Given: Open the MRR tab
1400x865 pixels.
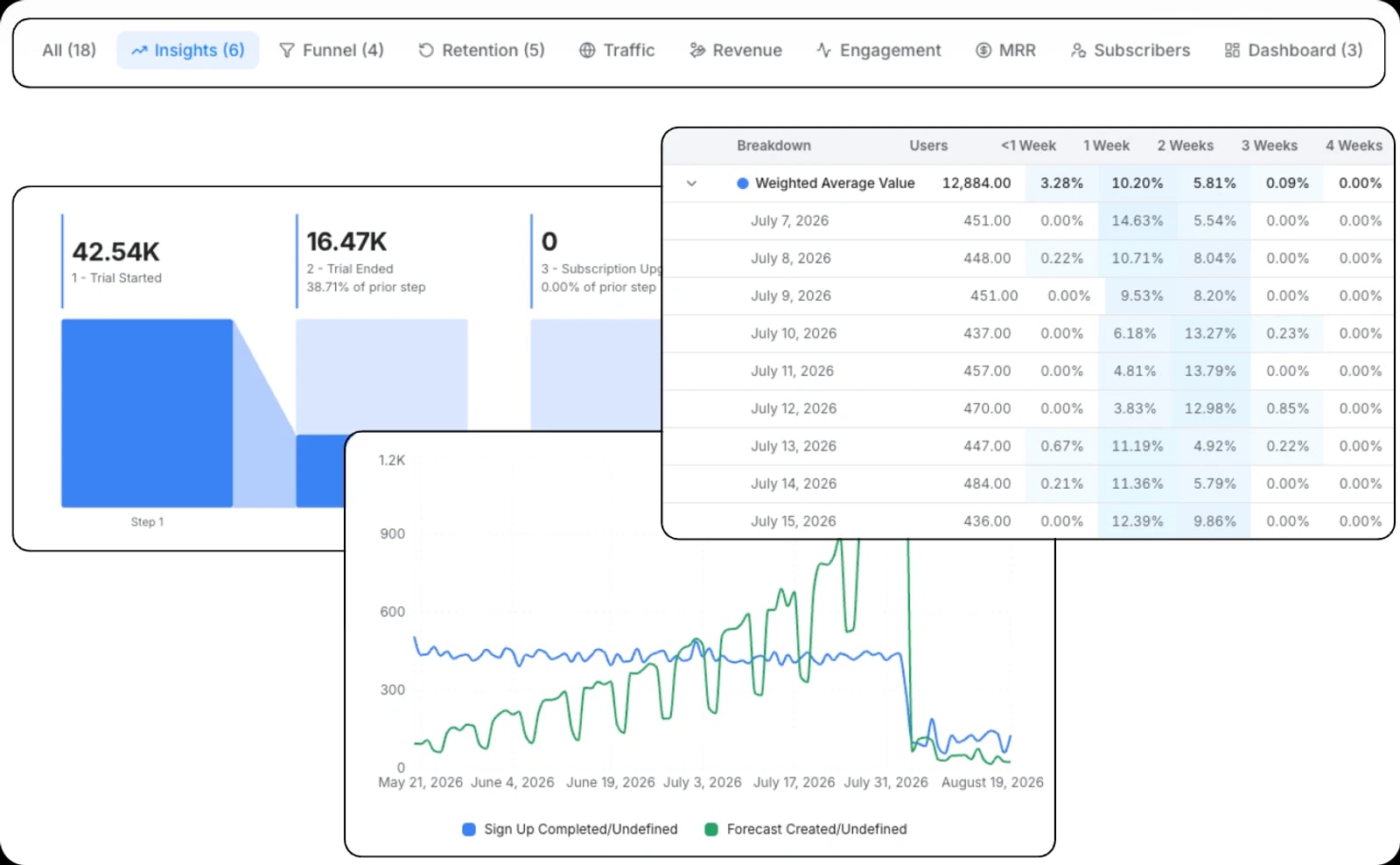Looking at the screenshot, I should coord(1005,51).
